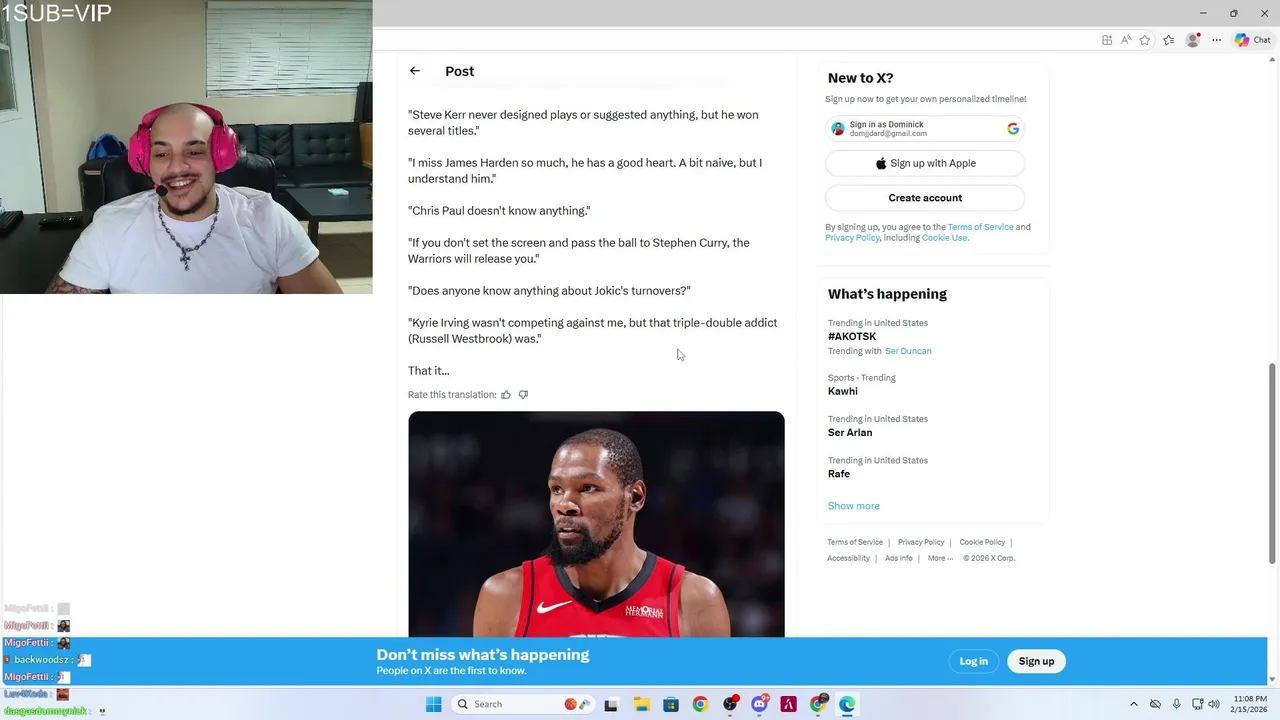Expand footer More options
The image size is (1280, 720).
coord(940,558)
